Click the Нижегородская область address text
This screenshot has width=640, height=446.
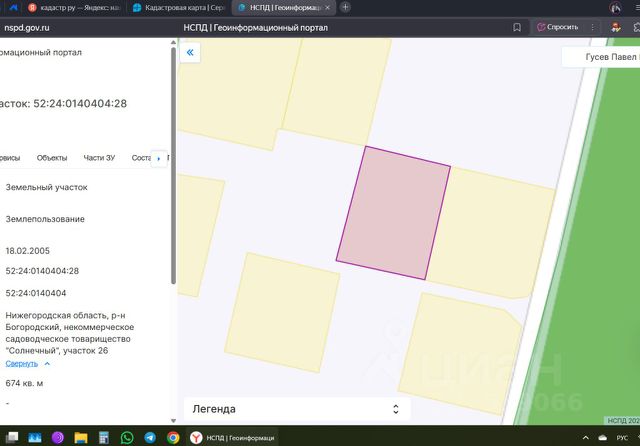point(70,333)
